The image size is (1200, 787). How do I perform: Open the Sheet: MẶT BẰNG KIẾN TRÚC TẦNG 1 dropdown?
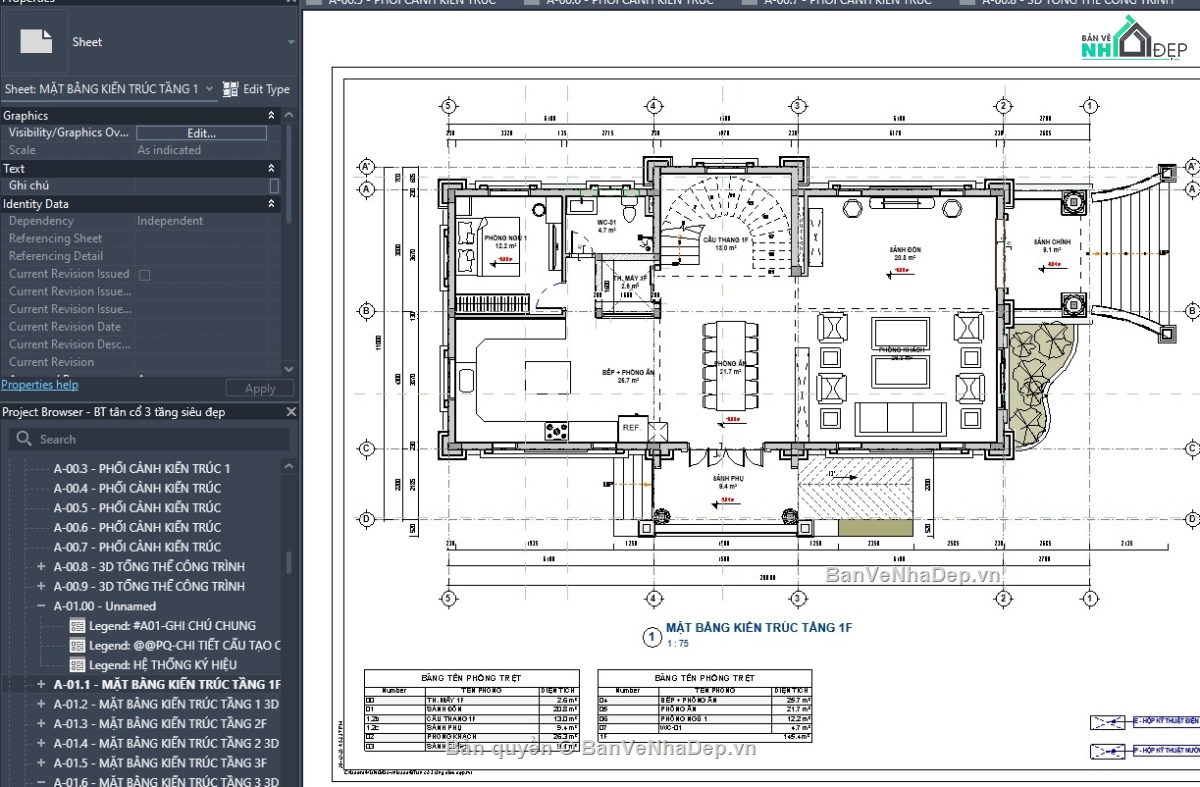pyautogui.click(x=209, y=89)
